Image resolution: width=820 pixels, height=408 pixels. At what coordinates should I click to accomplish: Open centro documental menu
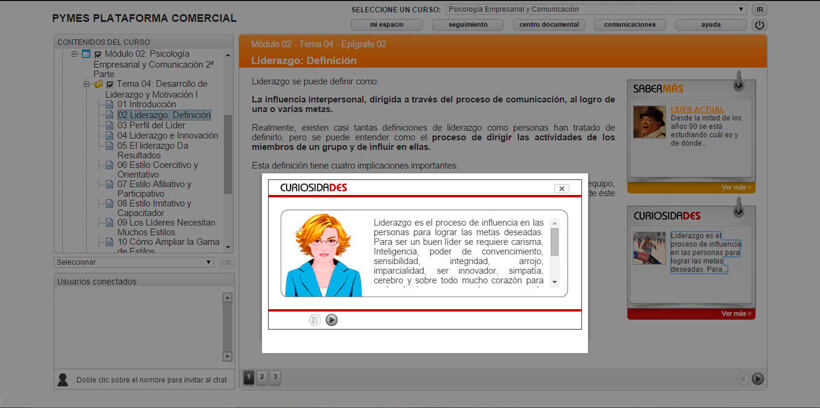(549, 25)
